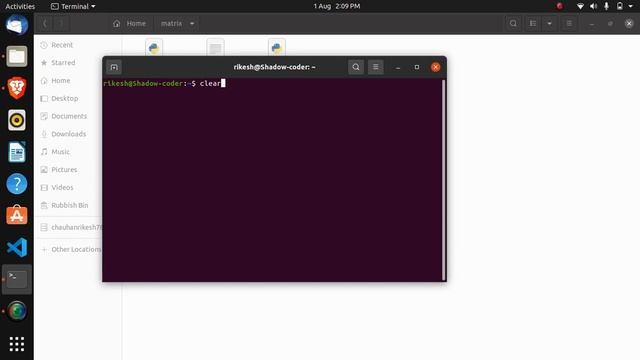Open the camera lens app in the dock
Viewport: 640px width, 360px height.
coord(17,311)
